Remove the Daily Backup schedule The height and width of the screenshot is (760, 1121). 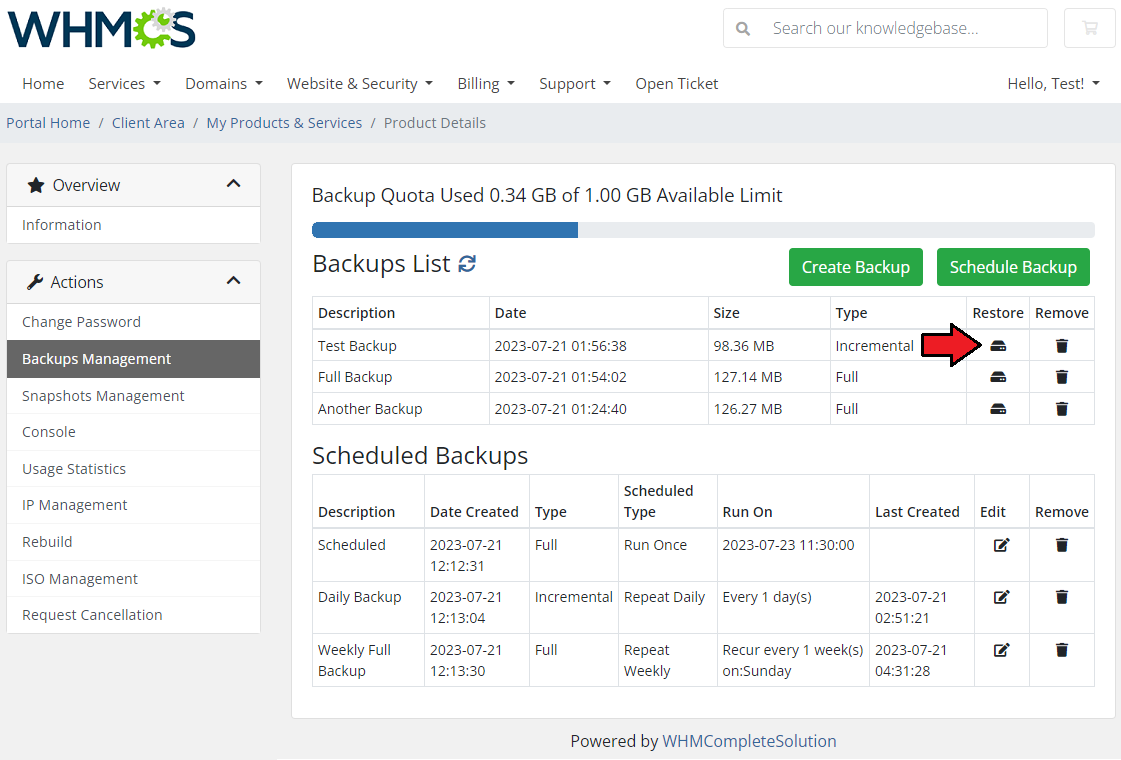click(x=1062, y=597)
